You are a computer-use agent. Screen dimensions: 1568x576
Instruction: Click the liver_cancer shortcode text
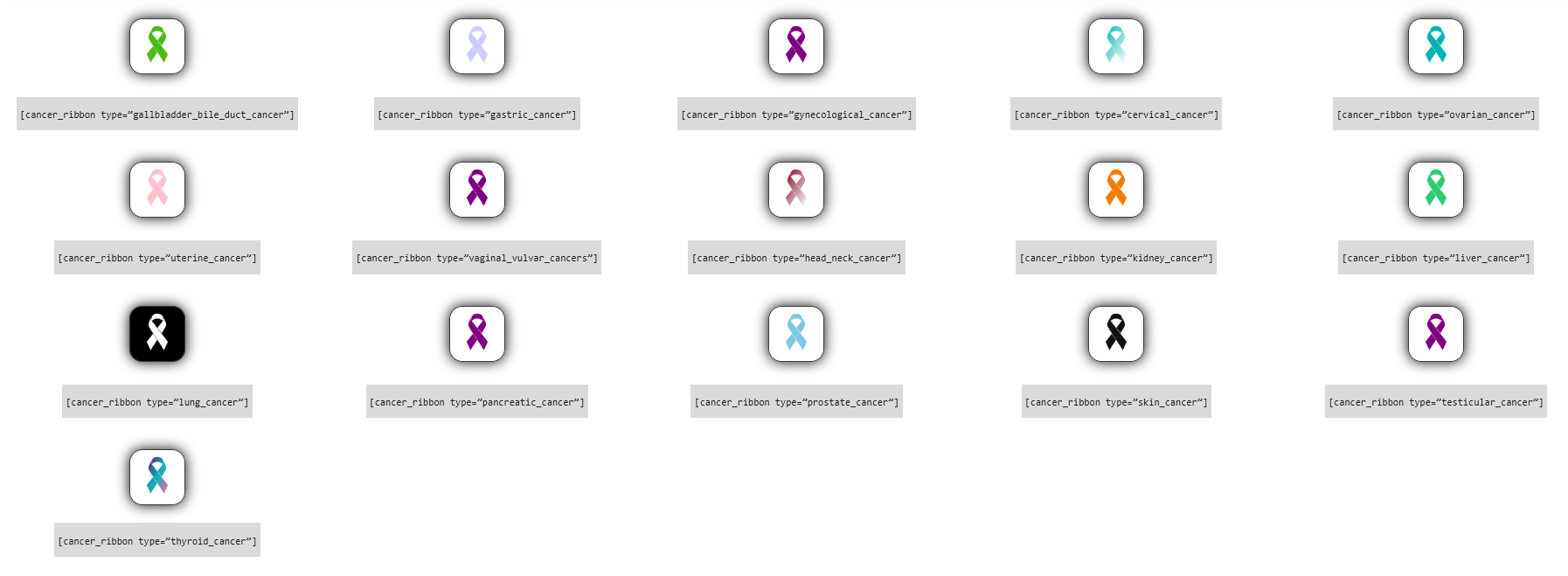1436,258
